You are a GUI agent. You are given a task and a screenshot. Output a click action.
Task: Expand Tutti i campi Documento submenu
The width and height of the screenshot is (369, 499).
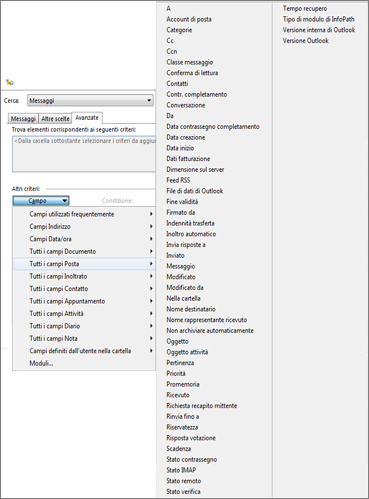tap(84, 251)
